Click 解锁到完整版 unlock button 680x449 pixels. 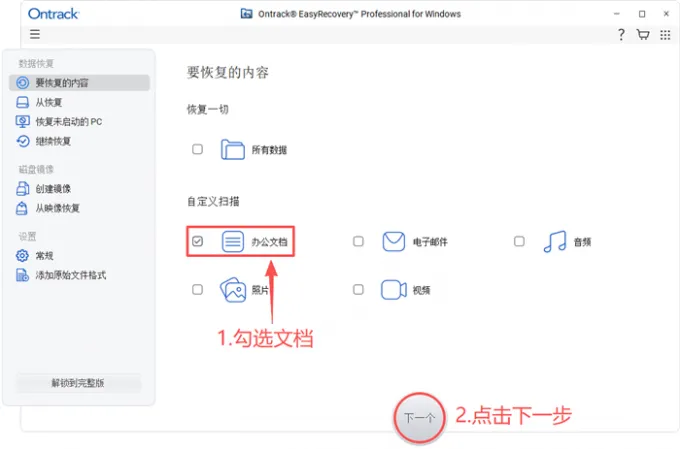pos(78,383)
